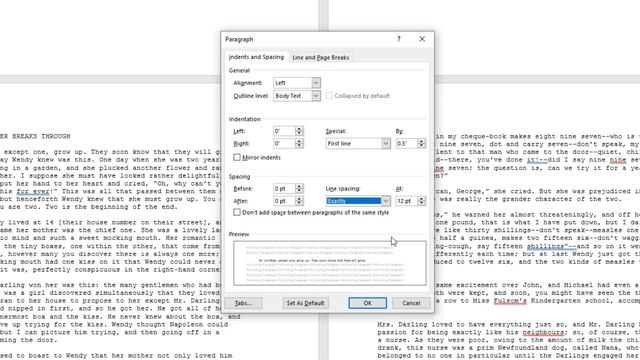Select the Indents and Spacing tab
The height and width of the screenshot is (360, 640).
pos(256,57)
